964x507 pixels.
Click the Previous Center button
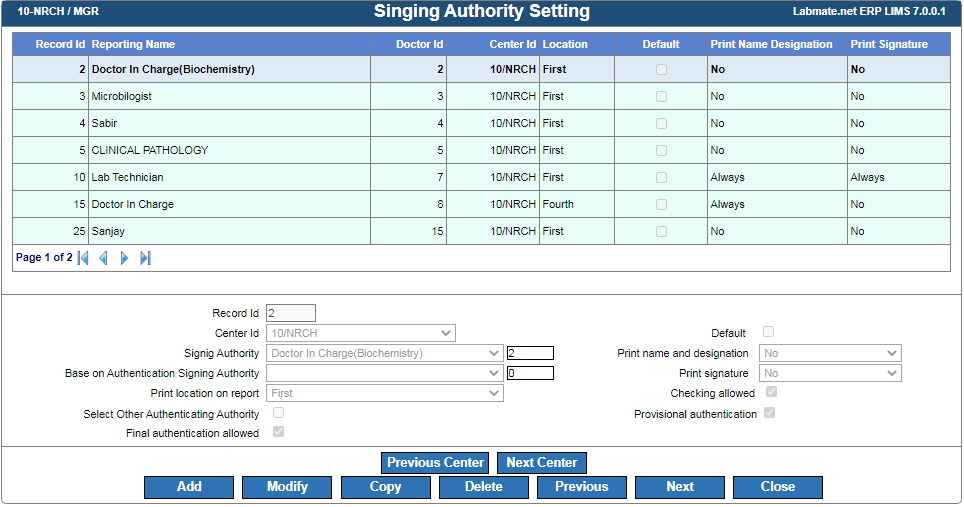(435, 463)
